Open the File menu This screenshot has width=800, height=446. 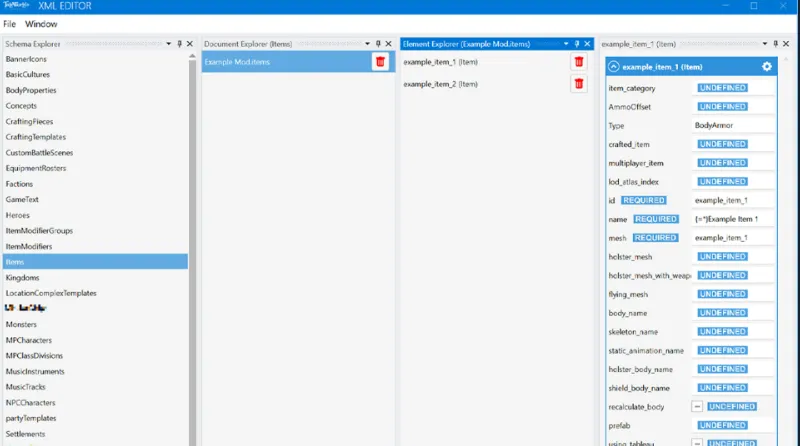coord(12,23)
